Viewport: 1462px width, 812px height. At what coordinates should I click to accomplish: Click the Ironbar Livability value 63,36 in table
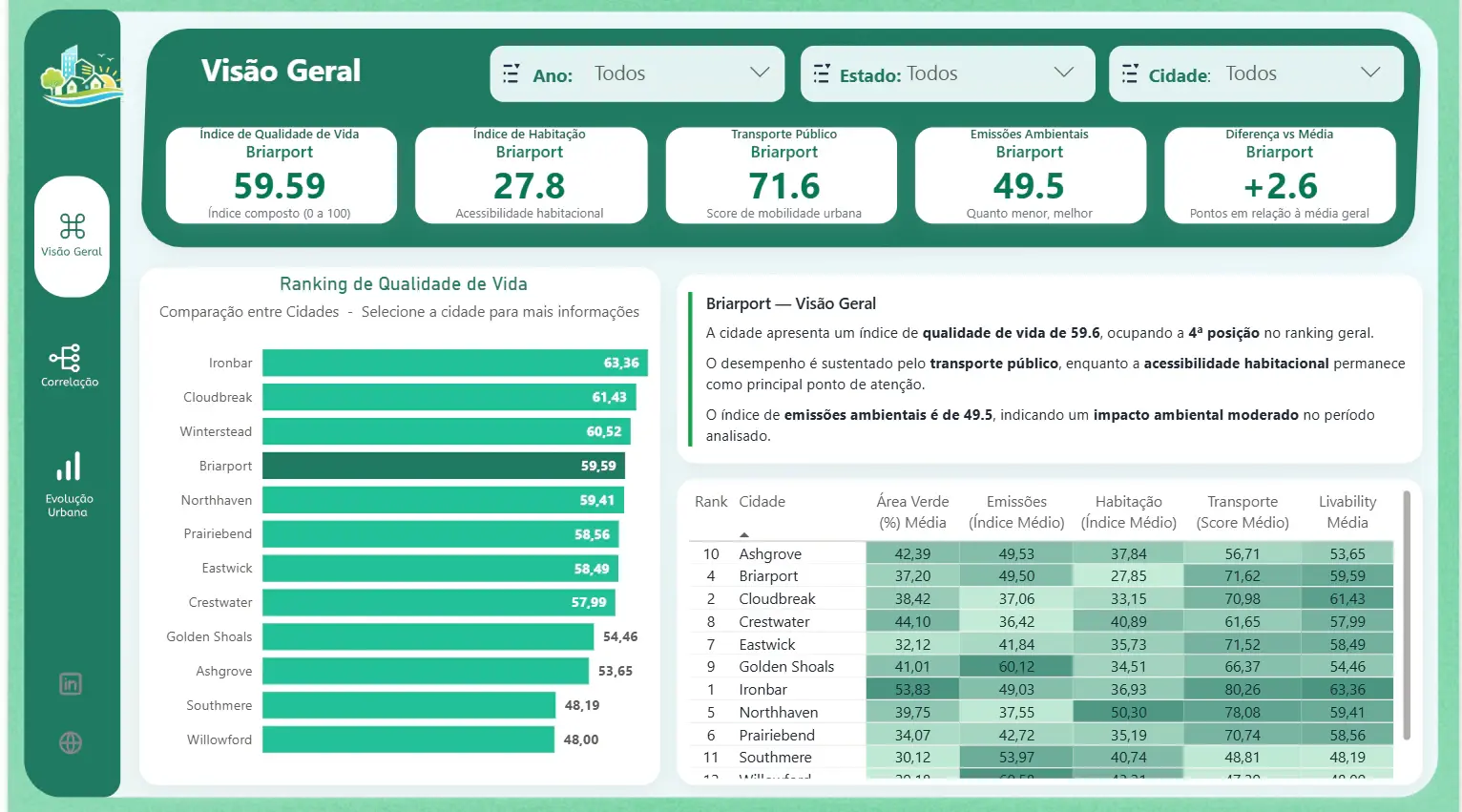(x=1347, y=690)
